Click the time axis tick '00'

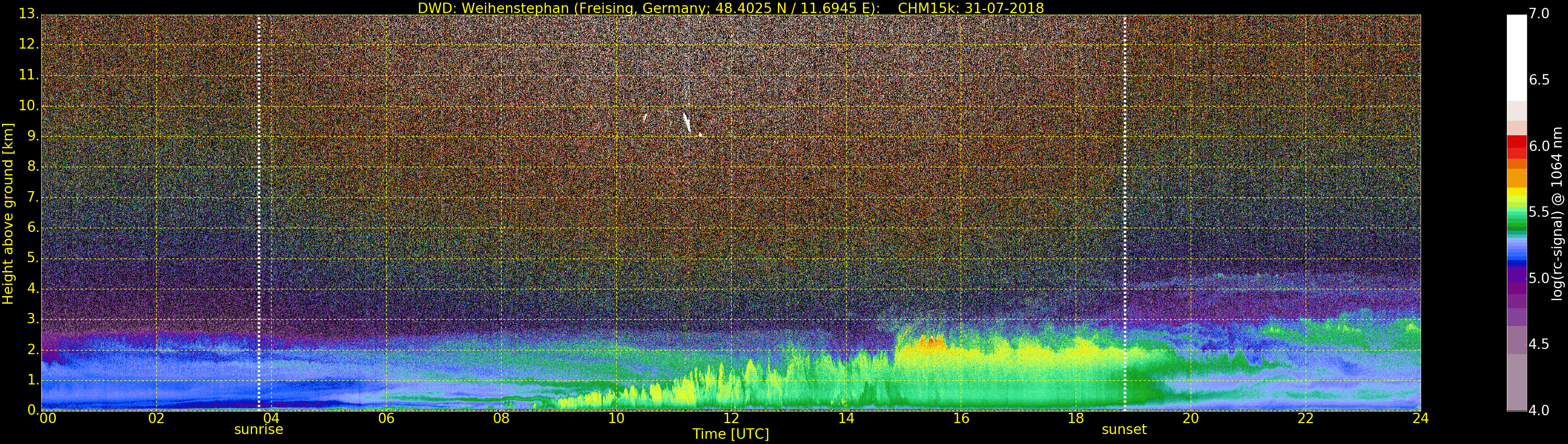tap(48, 418)
